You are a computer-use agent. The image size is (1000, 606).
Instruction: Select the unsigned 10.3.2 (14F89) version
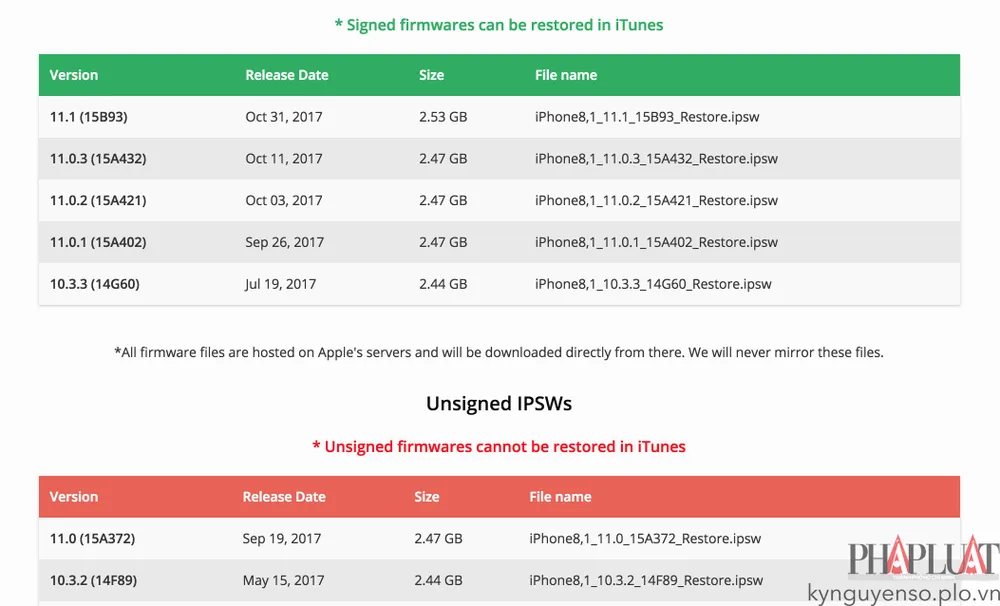(93, 580)
